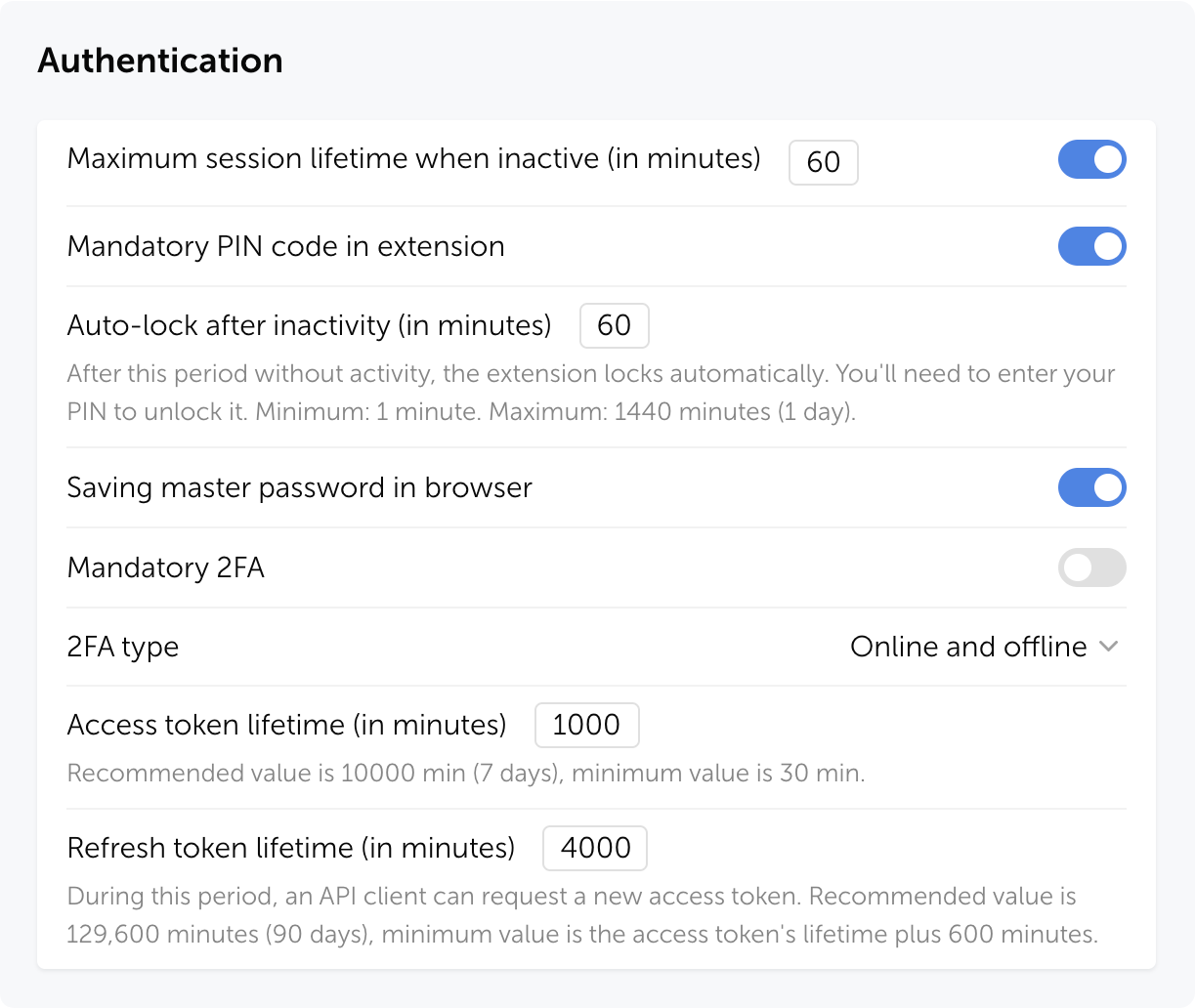The width and height of the screenshot is (1196, 1008).
Task: Select the Refresh token lifetime field with 4000
Action: 594,848
